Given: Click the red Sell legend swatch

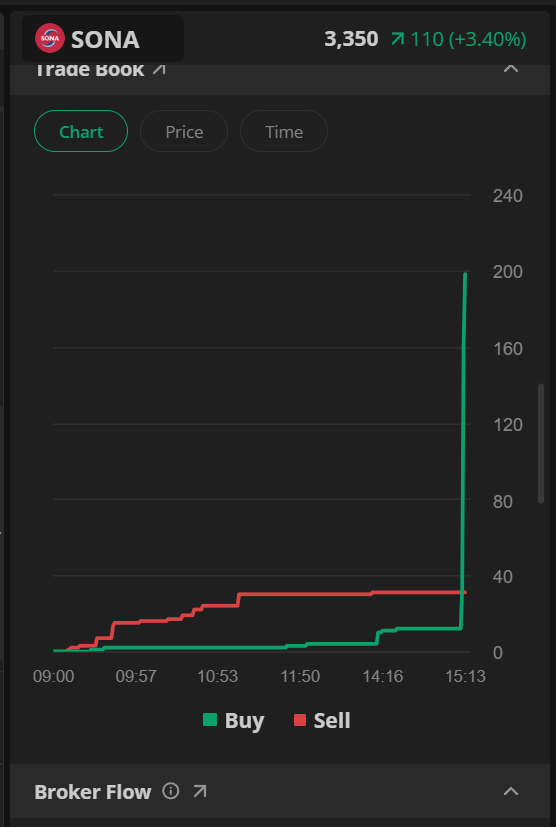Looking at the screenshot, I should pos(300,720).
